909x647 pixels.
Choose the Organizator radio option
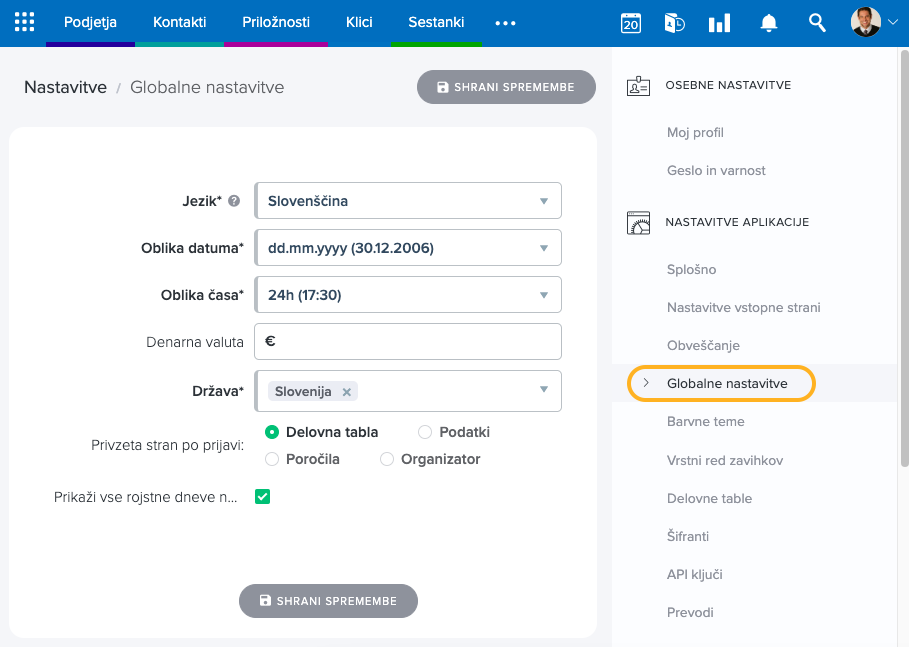387,459
